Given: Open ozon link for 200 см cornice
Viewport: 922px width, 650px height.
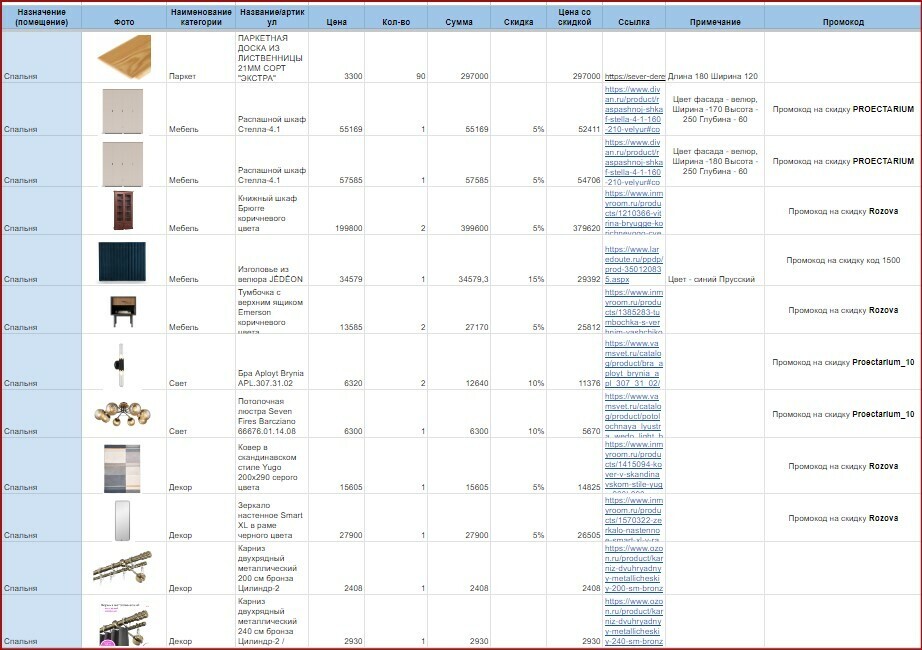Looking at the screenshot, I should pos(633,569).
